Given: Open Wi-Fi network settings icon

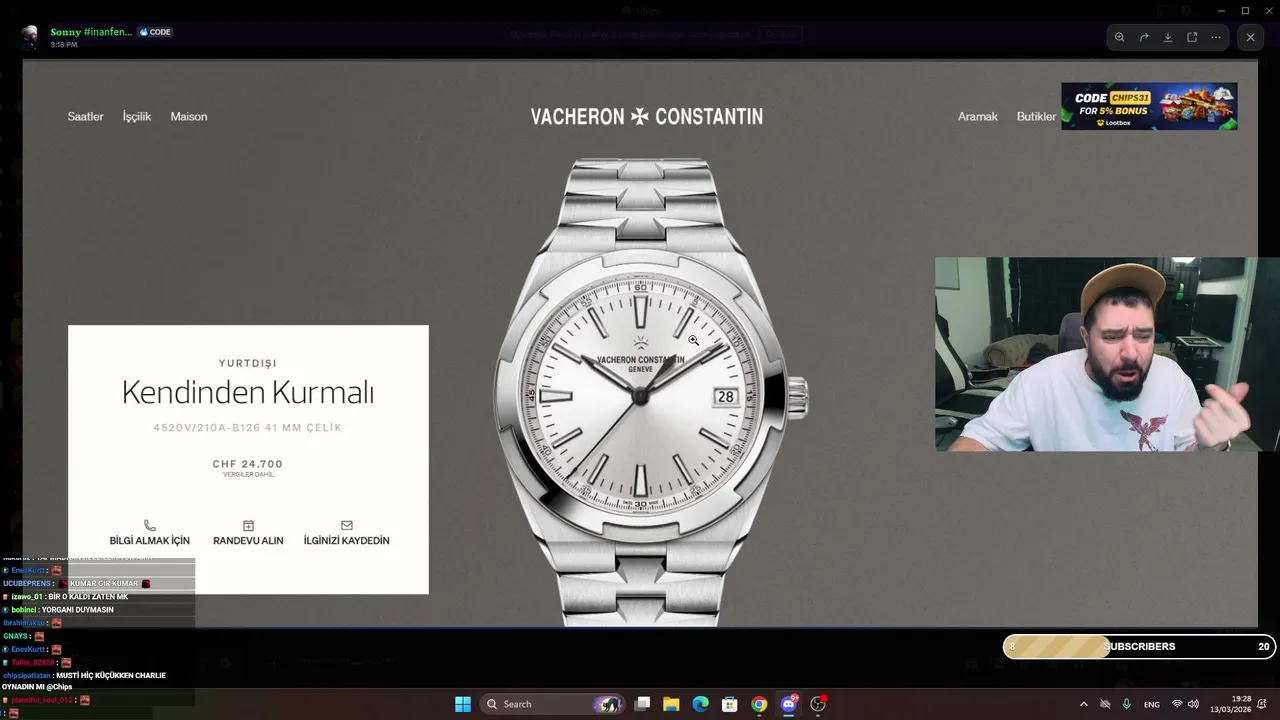Looking at the screenshot, I should click(1177, 704).
